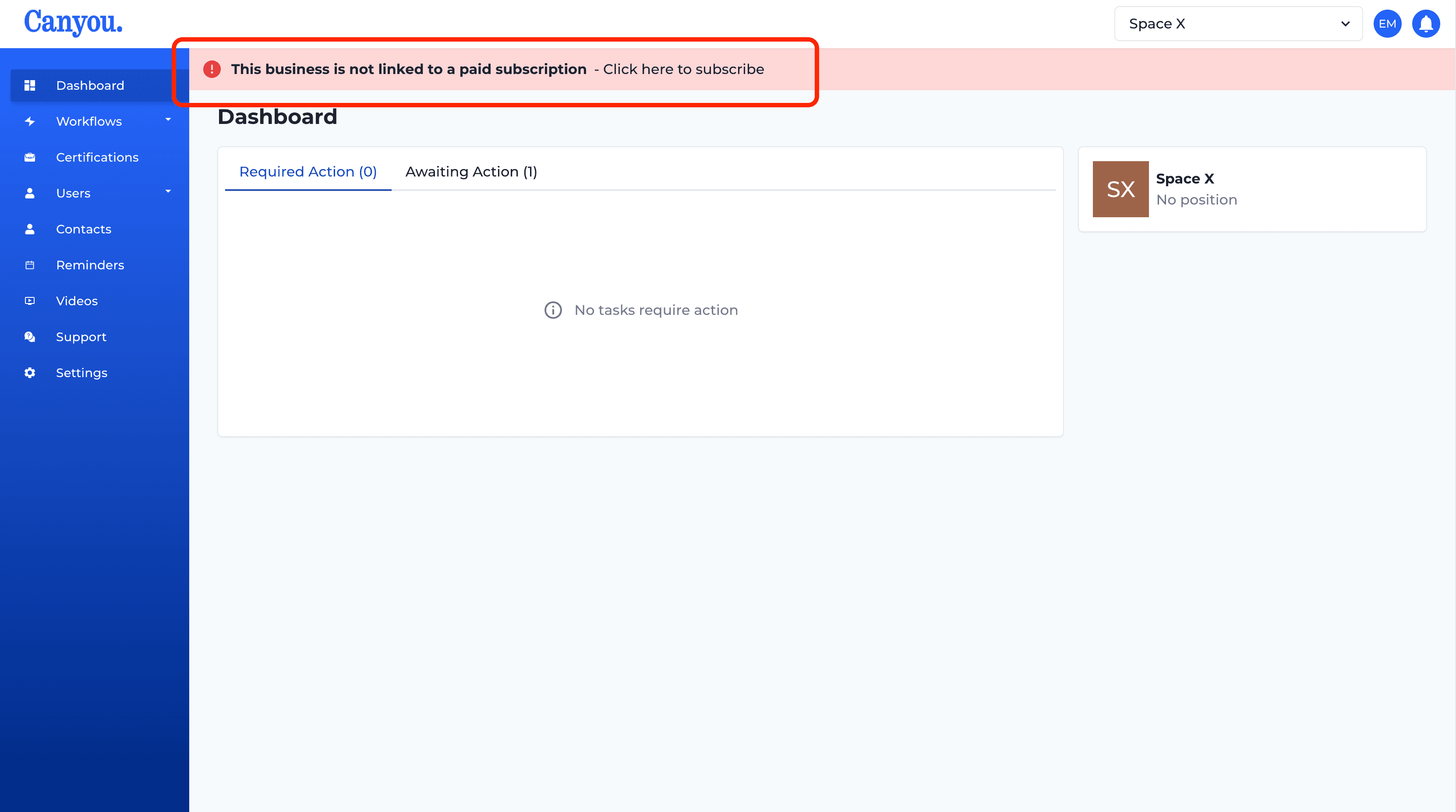This screenshot has width=1456, height=812.
Task: Select the Required Action (0) tab
Action: (x=308, y=172)
